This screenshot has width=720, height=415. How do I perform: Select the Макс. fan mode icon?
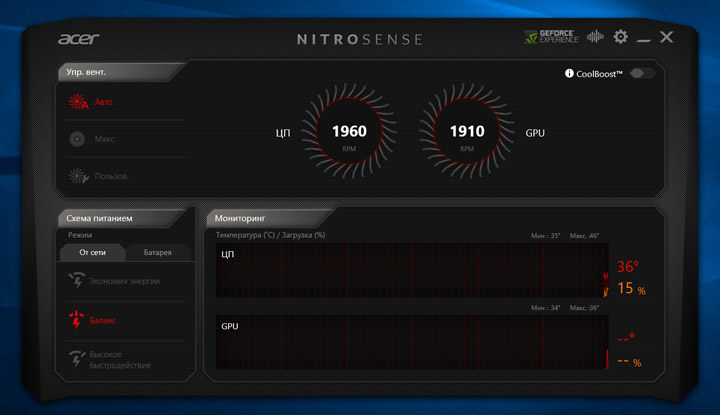click(x=77, y=139)
